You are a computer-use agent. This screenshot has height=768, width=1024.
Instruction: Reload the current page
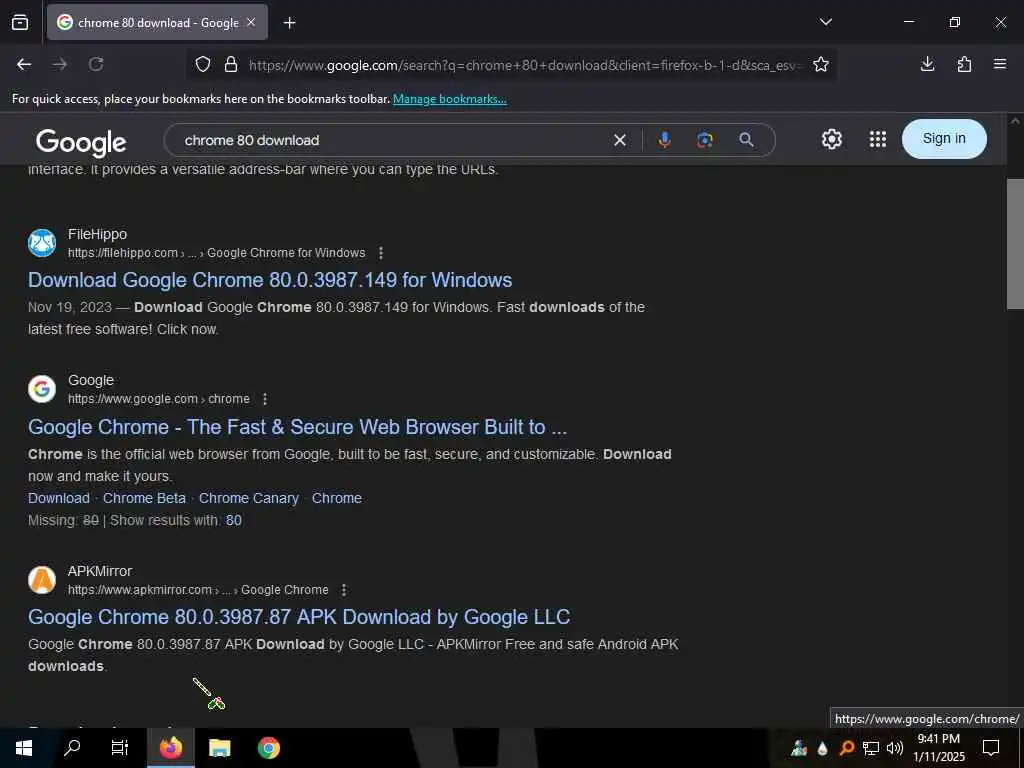coord(96,64)
